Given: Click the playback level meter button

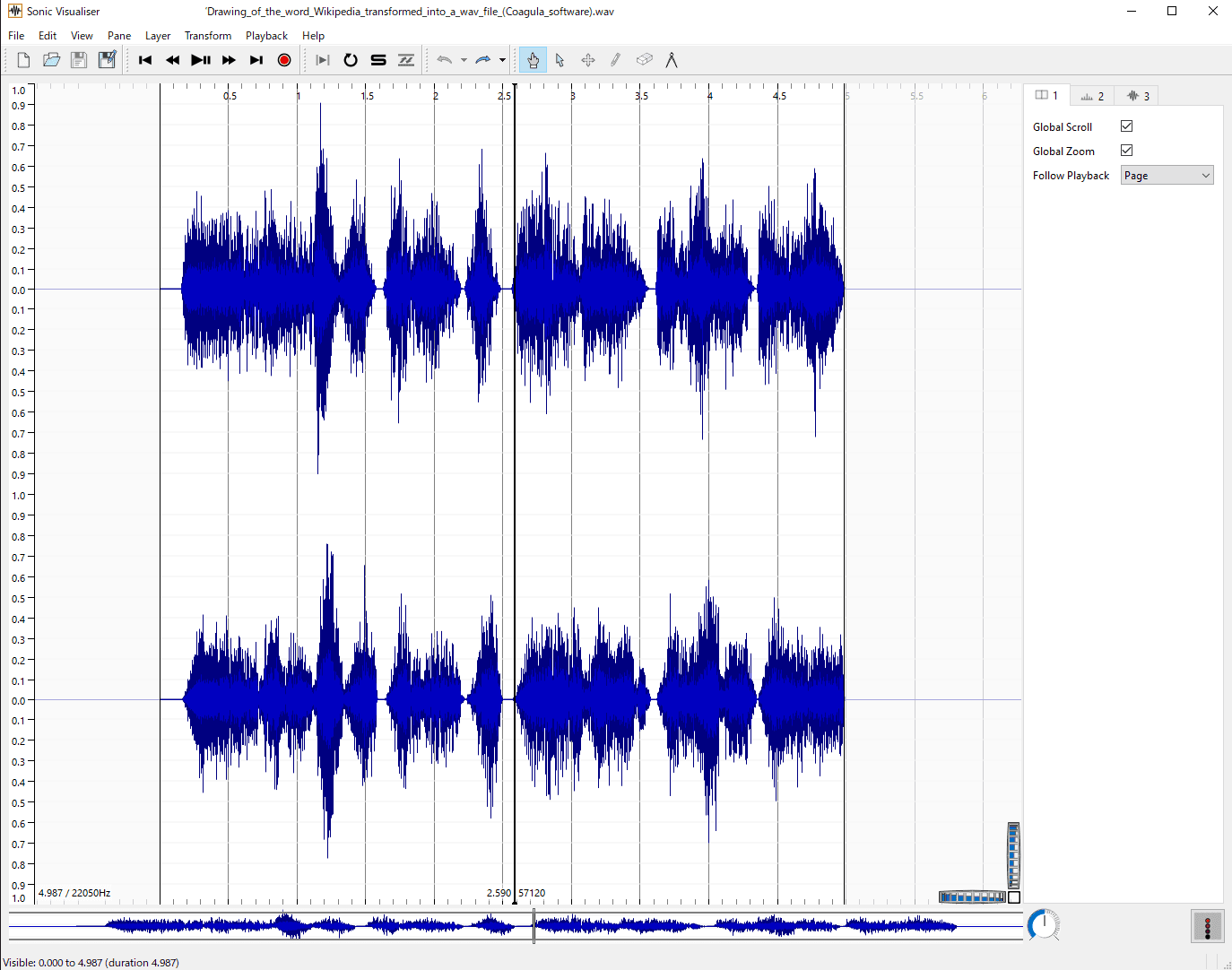Looking at the screenshot, I should 1208,926.
